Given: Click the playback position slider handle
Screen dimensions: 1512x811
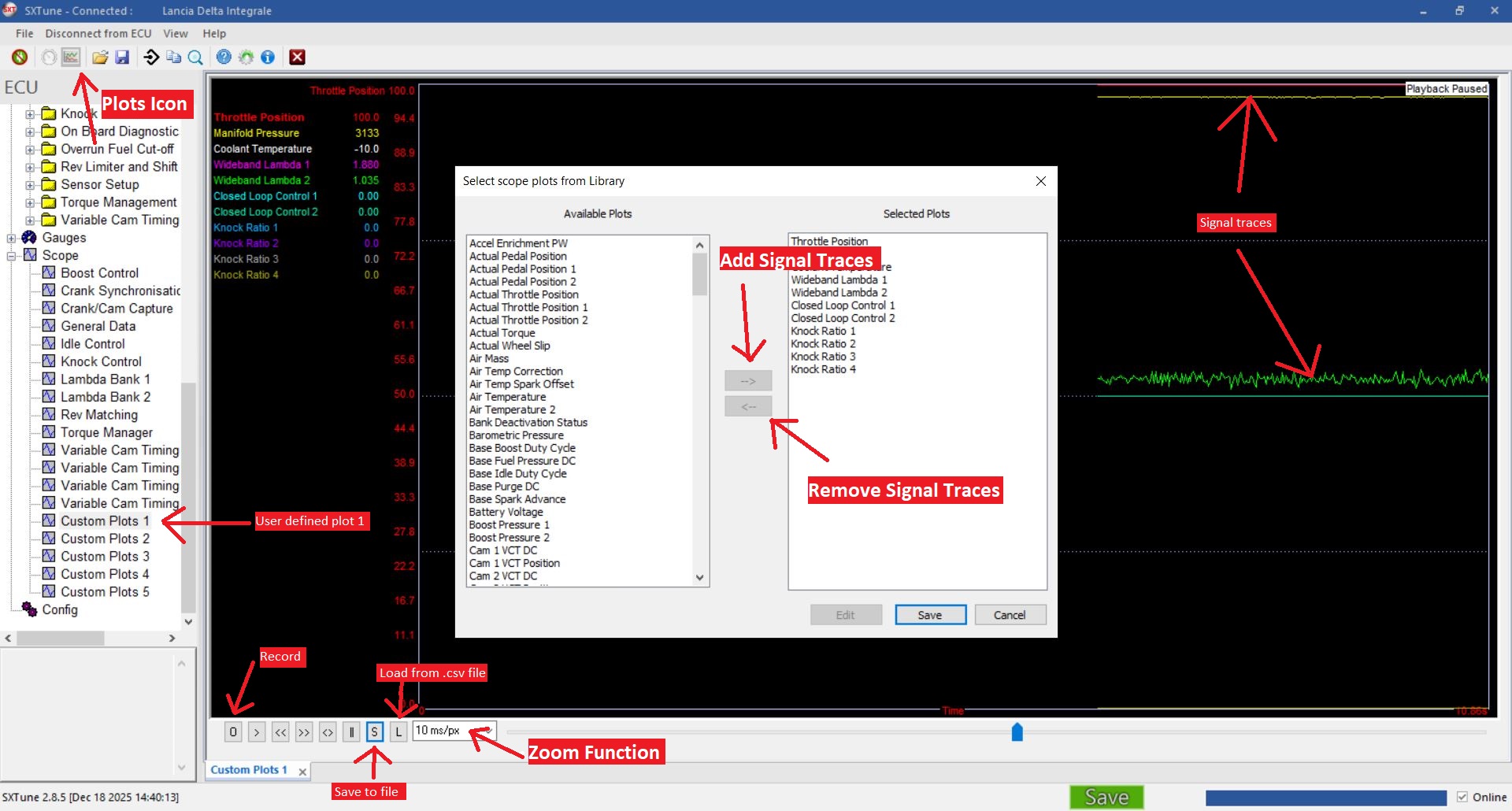Looking at the screenshot, I should pos(1017,732).
